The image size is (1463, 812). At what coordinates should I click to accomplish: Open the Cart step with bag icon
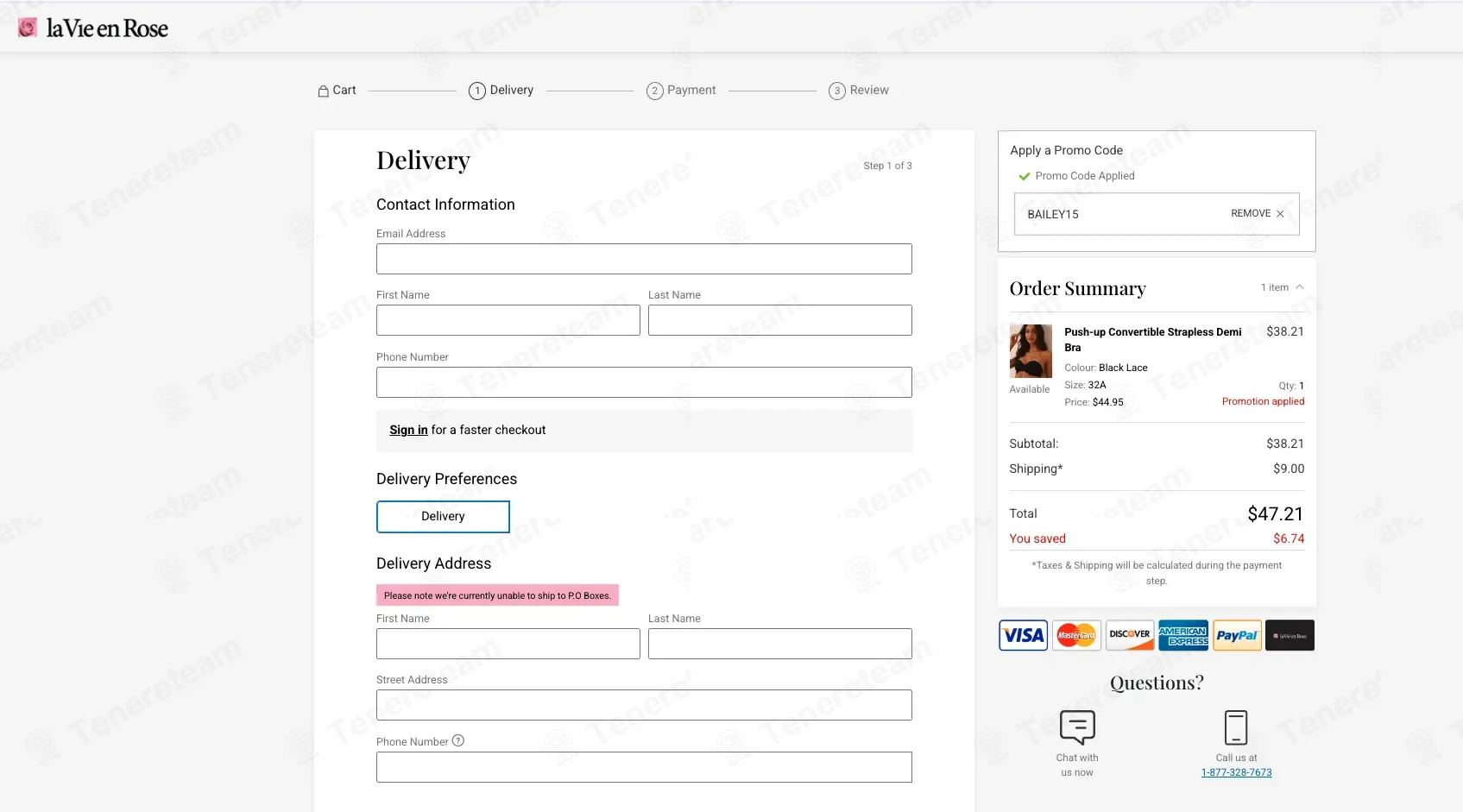(x=337, y=91)
